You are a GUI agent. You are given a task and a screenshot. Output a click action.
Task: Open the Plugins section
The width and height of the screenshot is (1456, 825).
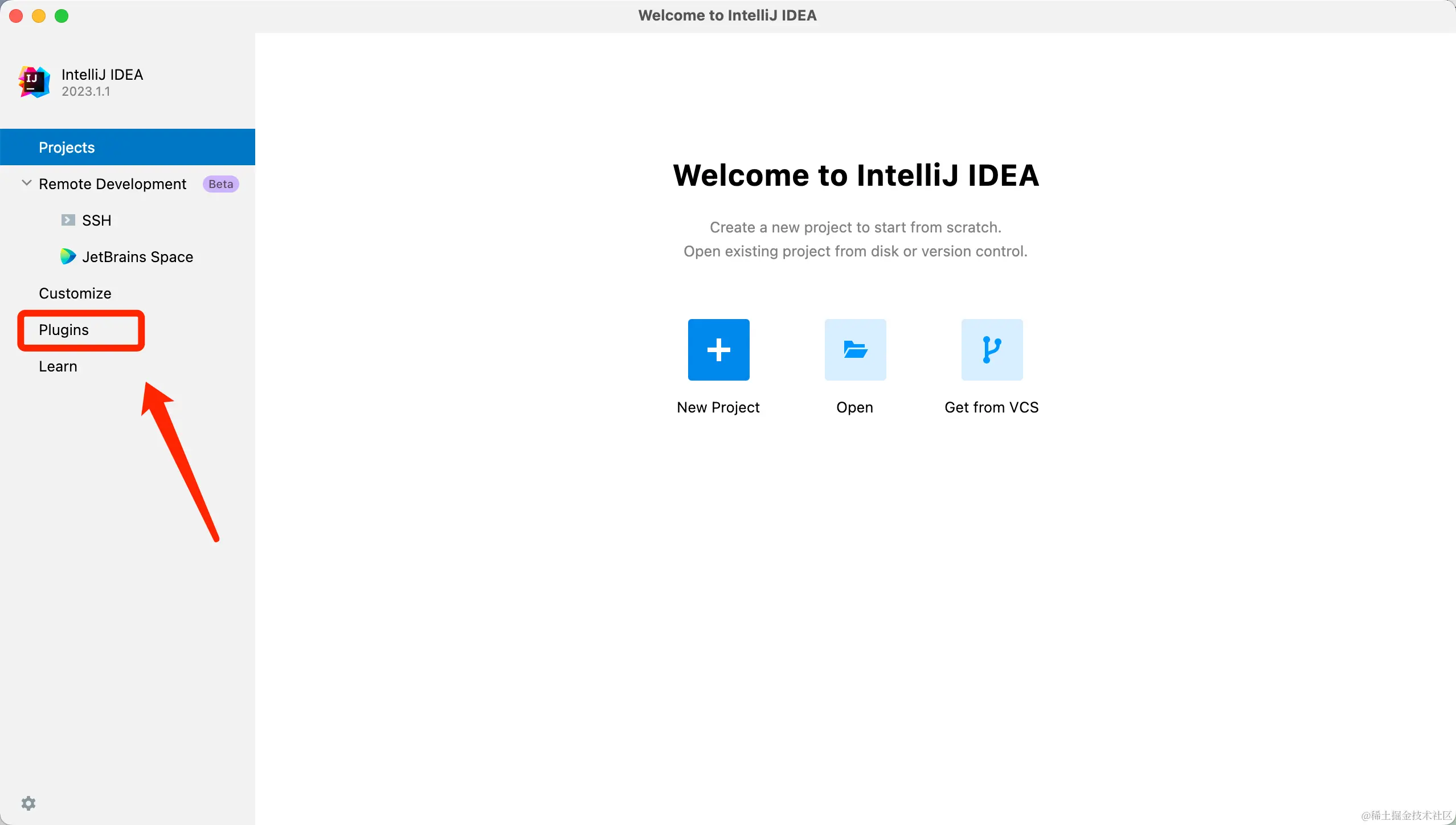(x=64, y=330)
